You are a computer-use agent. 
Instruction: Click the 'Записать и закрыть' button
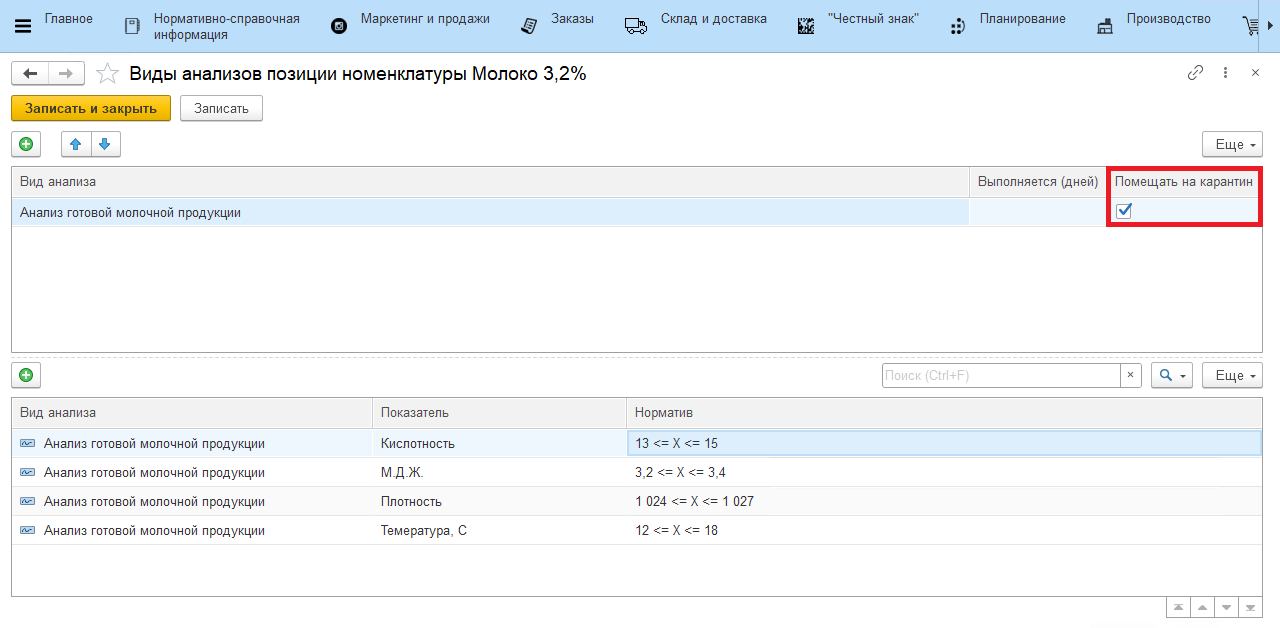(91, 108)
